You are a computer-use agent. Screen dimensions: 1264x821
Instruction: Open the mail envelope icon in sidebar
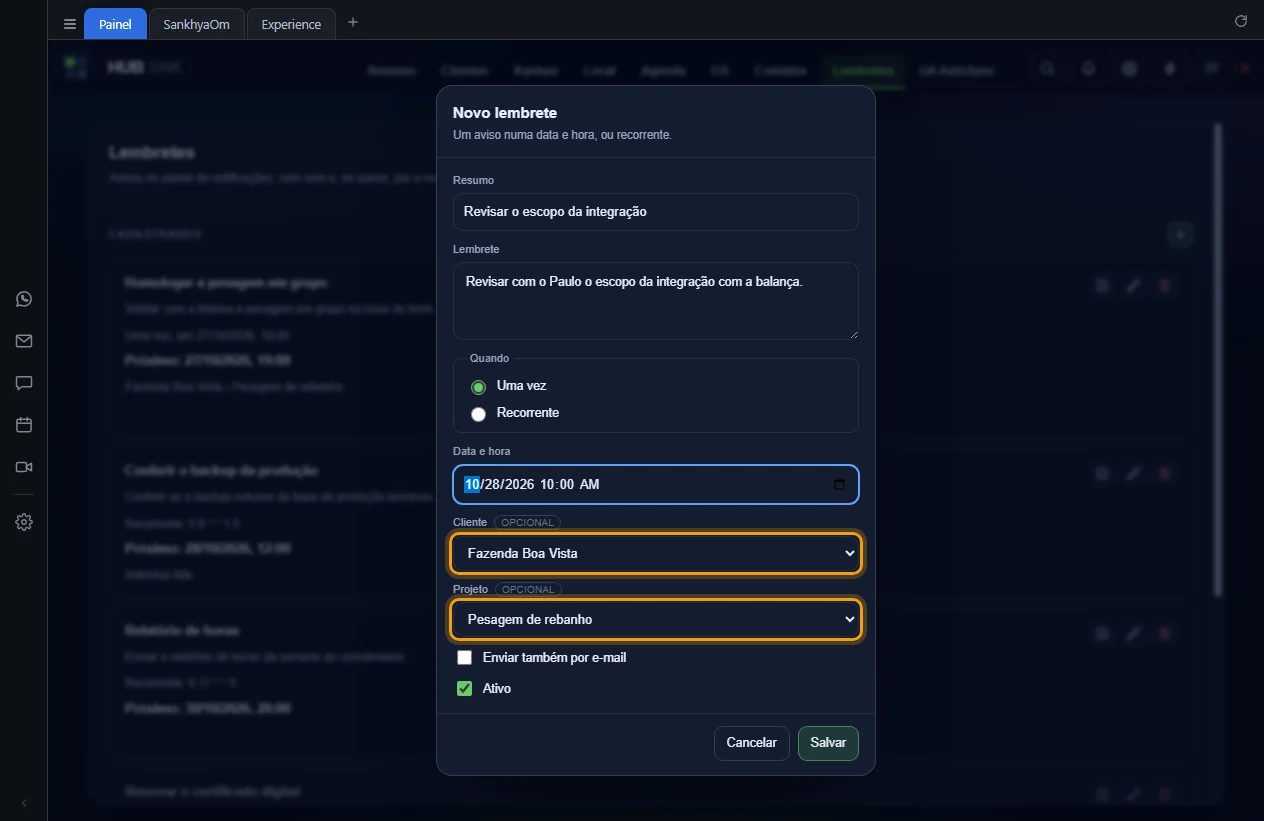24,341
